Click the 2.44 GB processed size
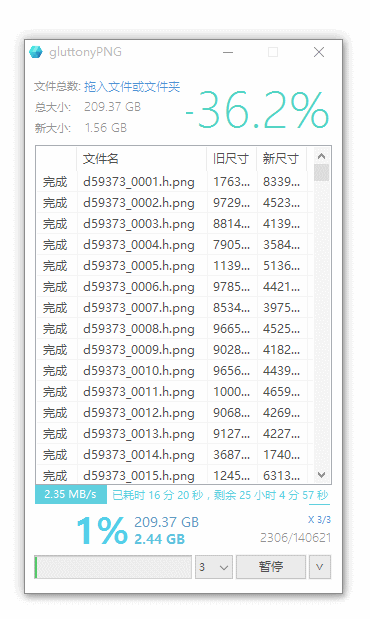Viewport: 370px width, 619px height. tap(160, 539)
